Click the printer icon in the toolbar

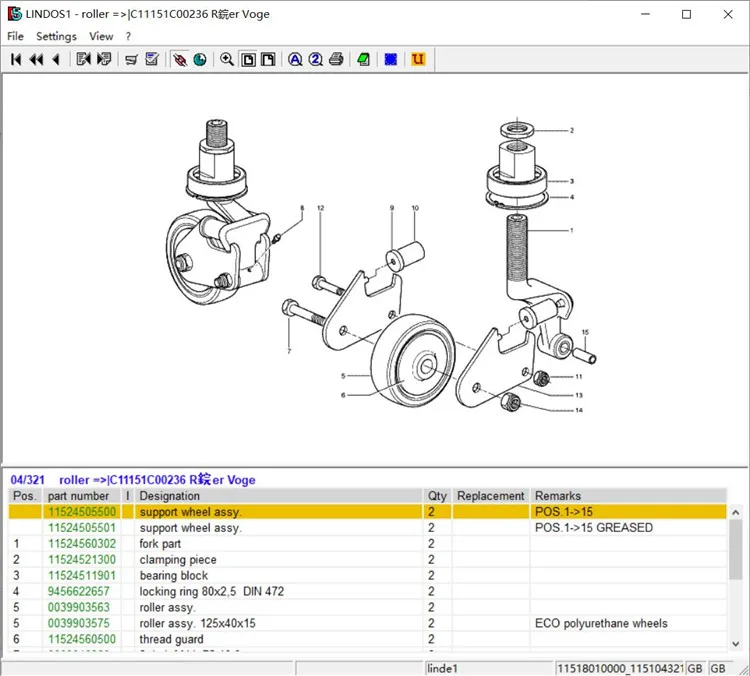pyautogui.click(x=337, y=60)
